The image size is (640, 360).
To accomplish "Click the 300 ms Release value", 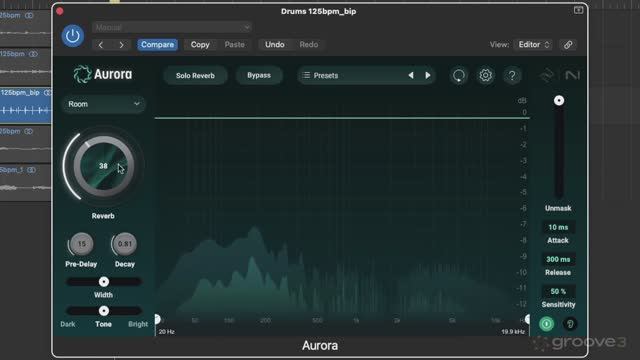I will click(x=558, y=260).
